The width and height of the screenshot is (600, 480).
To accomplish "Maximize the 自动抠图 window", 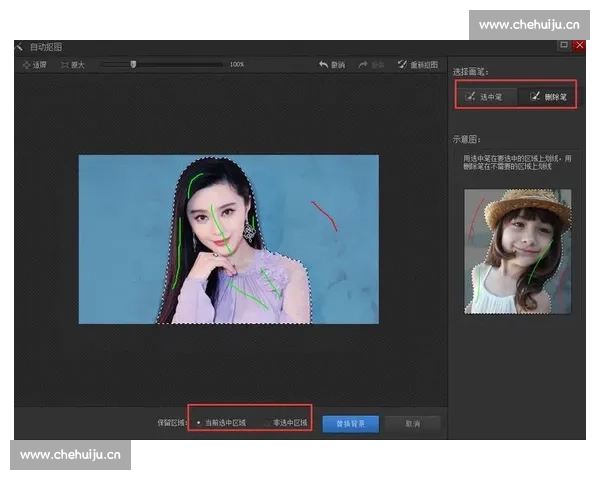I will coord(564,45).
